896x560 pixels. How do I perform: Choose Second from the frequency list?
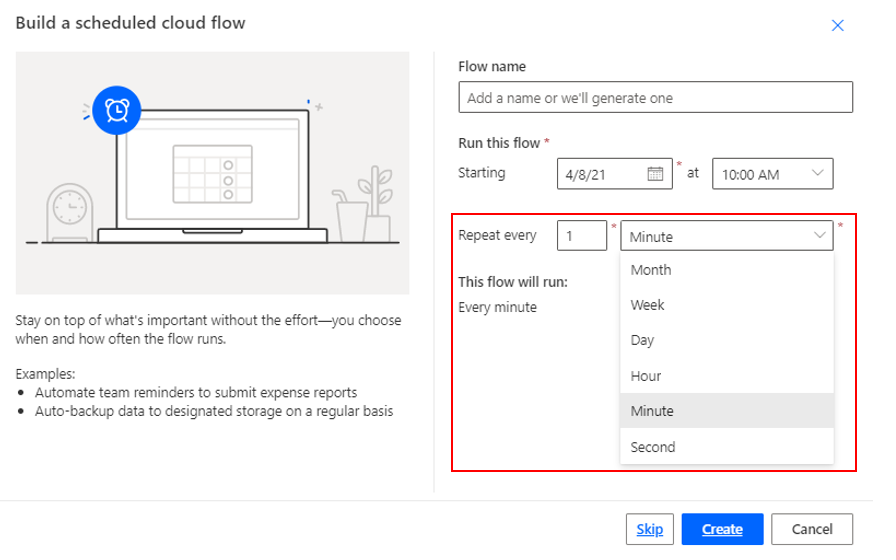point(726,447)
